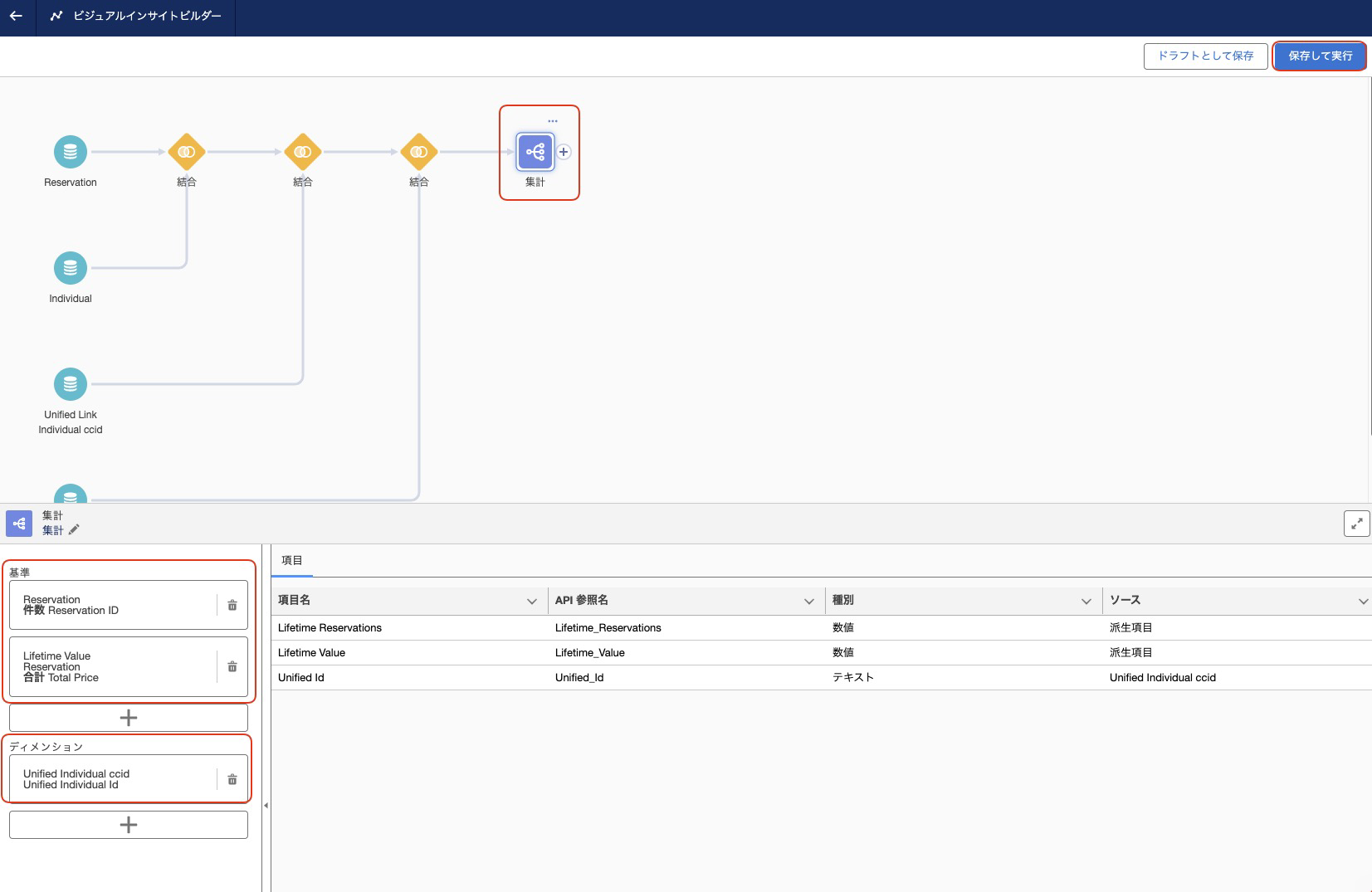Go back using the left arrow
This screenshot has height=892, width=1372.
pyautogui.click(x=17, y=16)
